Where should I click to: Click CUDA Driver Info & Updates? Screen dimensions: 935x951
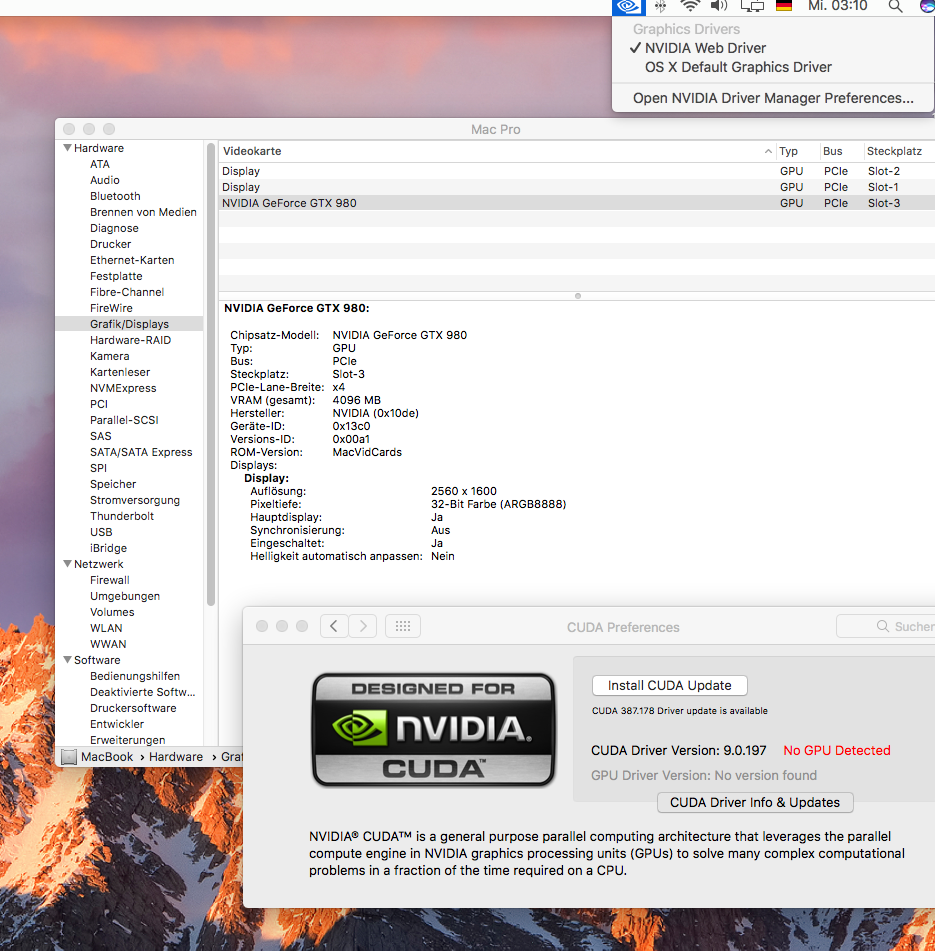coord(756,802)
